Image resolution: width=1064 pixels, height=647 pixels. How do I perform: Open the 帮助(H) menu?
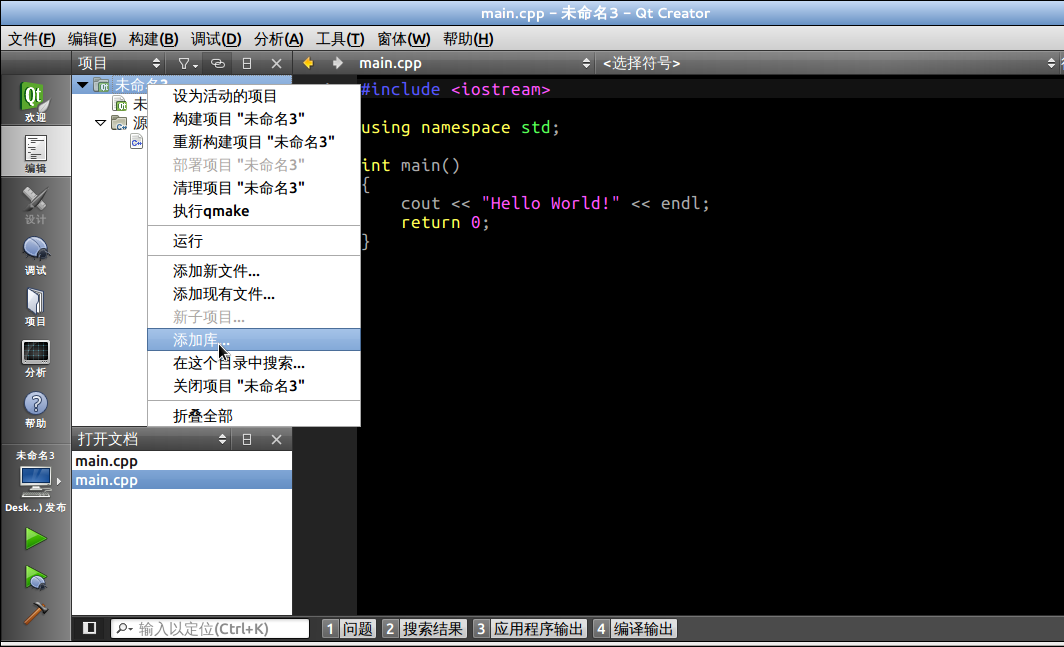[468, 39]
